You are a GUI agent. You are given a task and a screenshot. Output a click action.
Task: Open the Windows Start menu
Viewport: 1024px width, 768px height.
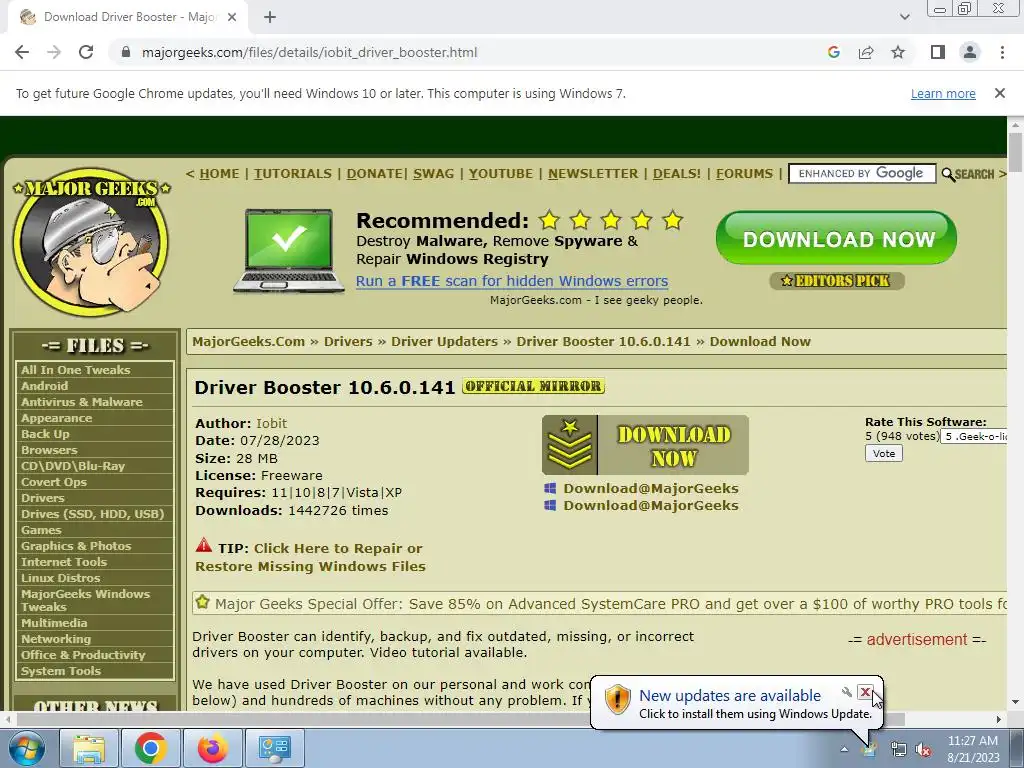click(27, 748)
